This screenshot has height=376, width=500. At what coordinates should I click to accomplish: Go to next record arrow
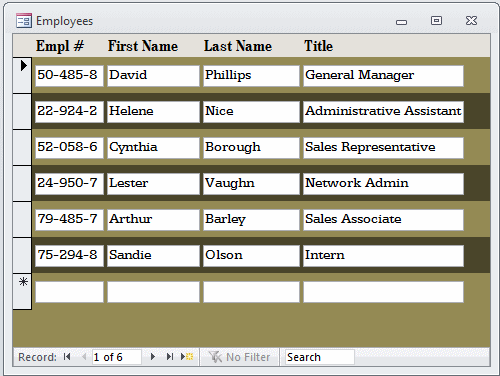[153, 357]
